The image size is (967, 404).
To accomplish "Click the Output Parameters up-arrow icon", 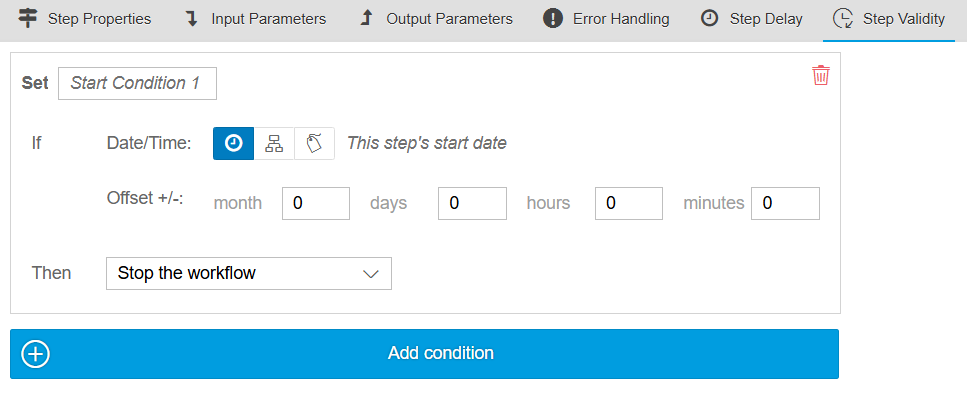I will 366,18.
